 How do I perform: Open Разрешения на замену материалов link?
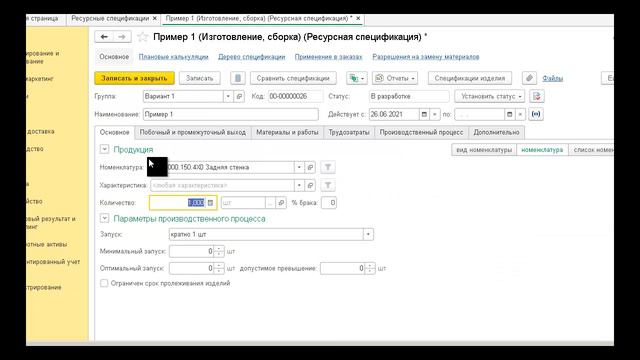click(x=426, y=57)
